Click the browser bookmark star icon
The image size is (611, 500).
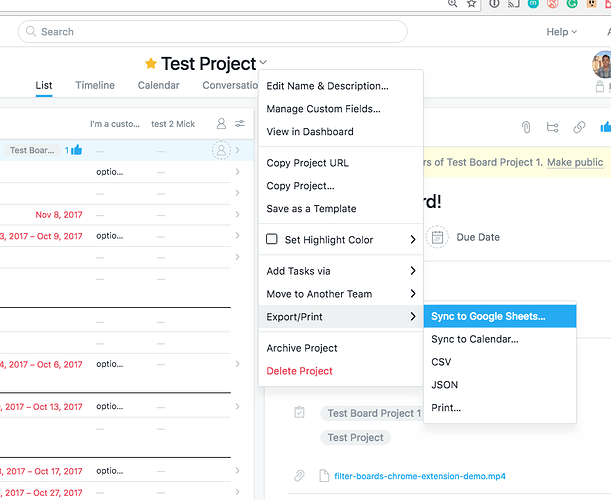coord(471,4)
